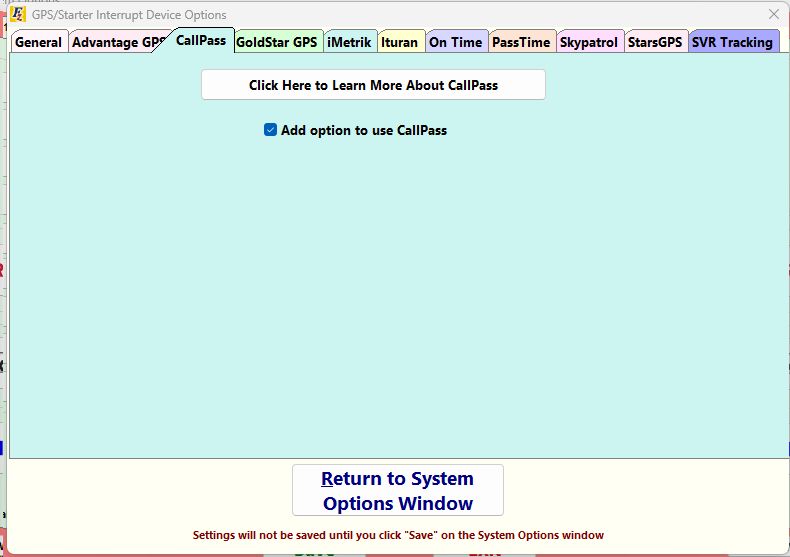Close the GPS/Starter Interrupt Device Options window
790x557 pixels.
tap(773, 15)
